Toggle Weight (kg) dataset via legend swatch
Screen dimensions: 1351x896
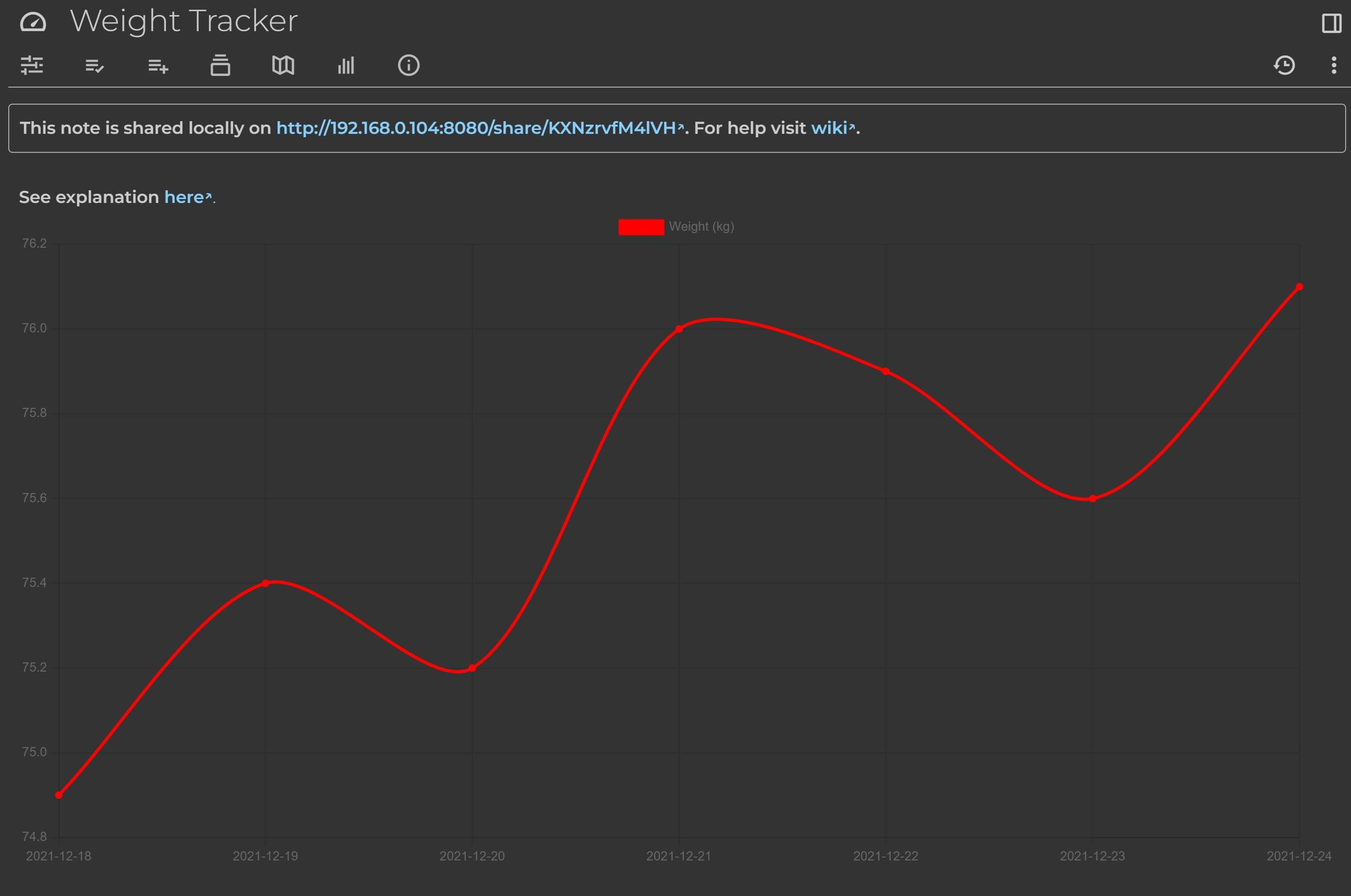(x=641, y=227)
